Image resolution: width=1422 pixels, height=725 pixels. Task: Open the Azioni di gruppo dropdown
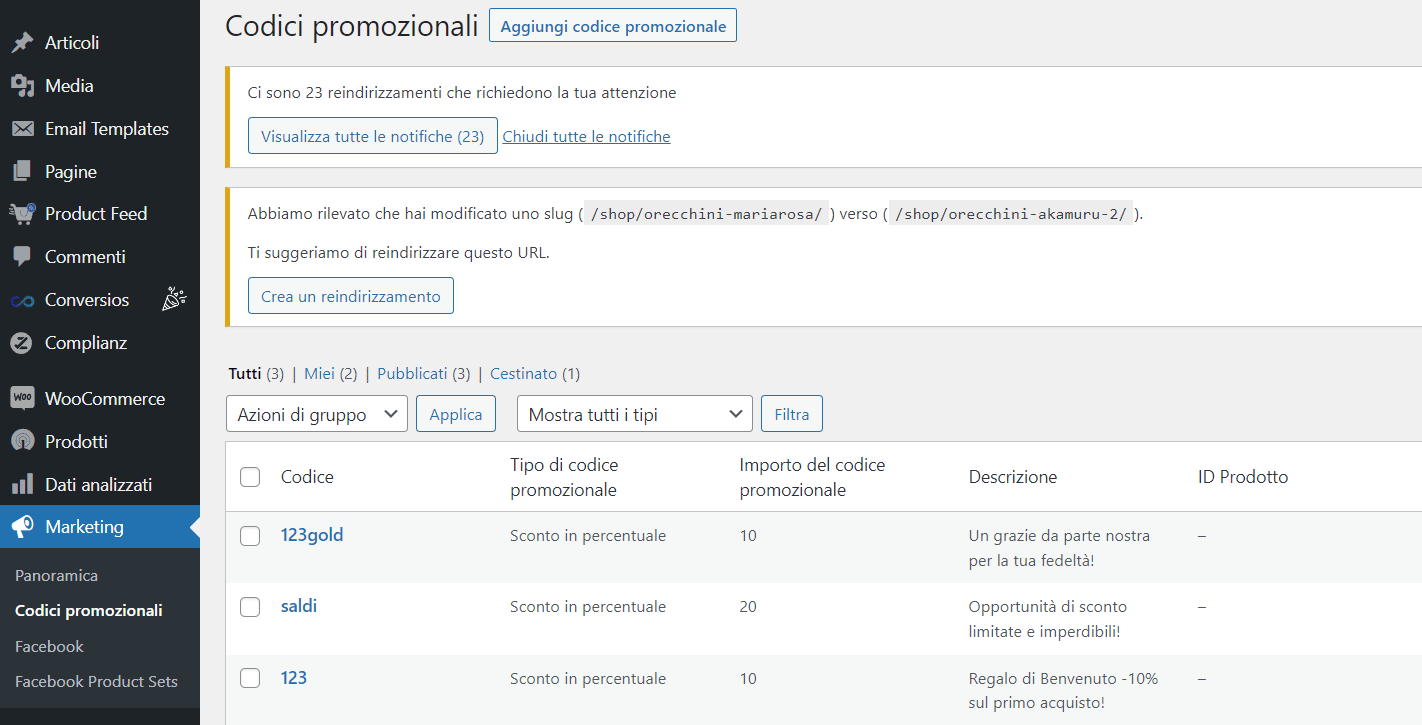pyautogui.click(x=316, y=413)
